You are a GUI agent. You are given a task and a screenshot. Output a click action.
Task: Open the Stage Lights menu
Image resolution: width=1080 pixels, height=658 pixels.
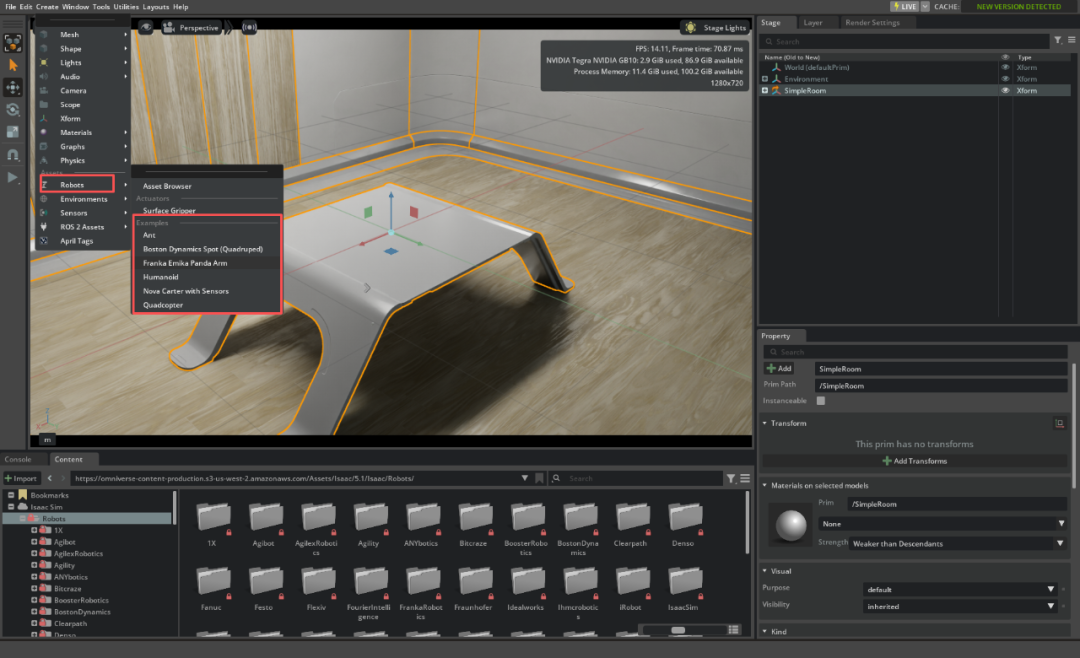[714, 28]
